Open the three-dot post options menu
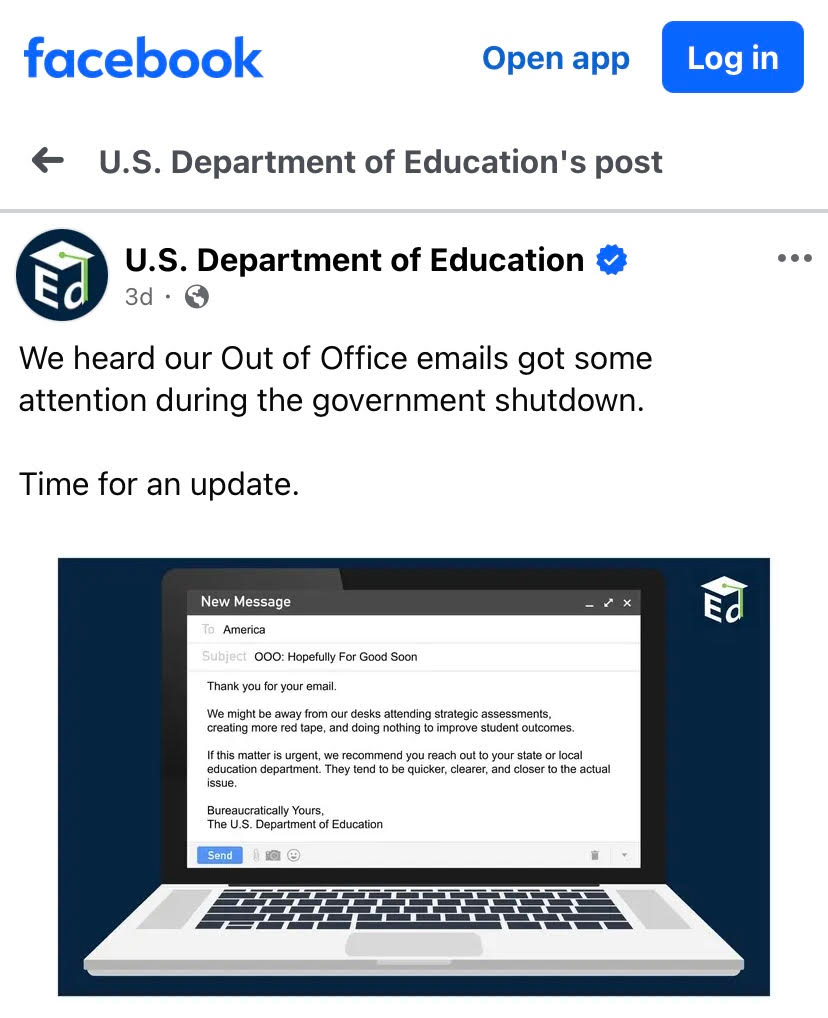This screenshot has width=828, height=1018. point(794,259)
